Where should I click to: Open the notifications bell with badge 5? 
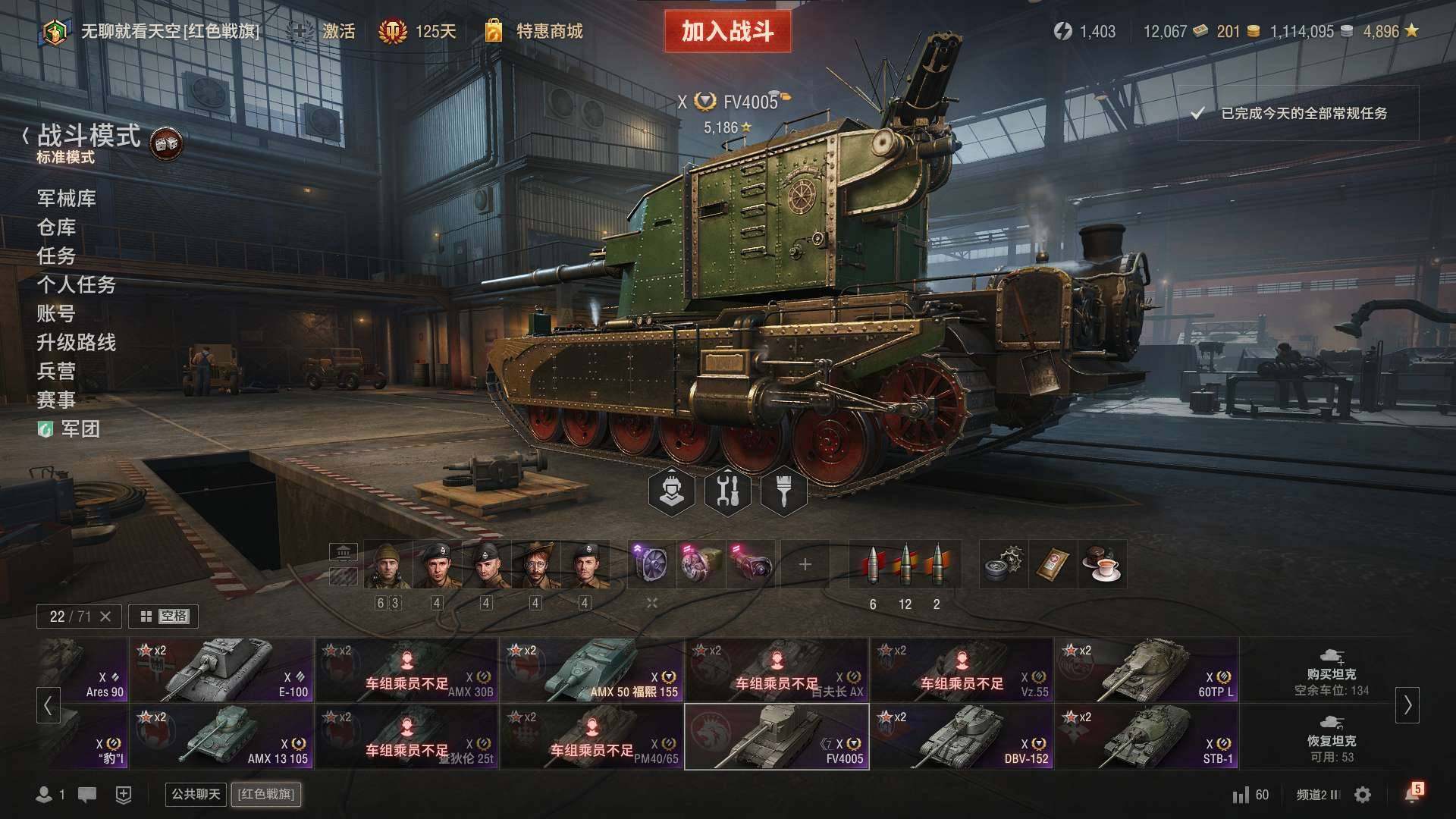(x=1414, y=793)
